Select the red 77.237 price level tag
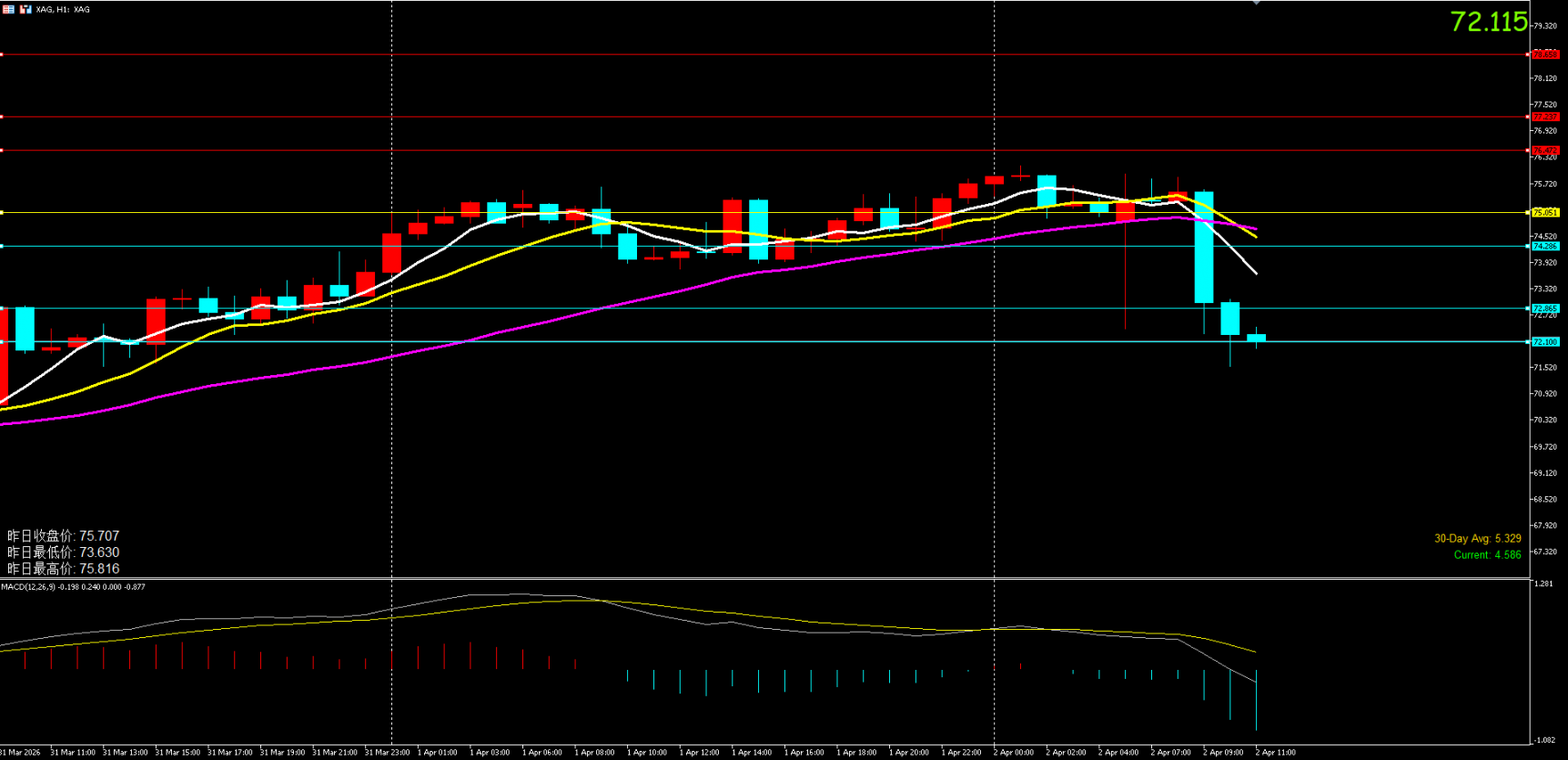1568x760 pixels. (1544, 117)
